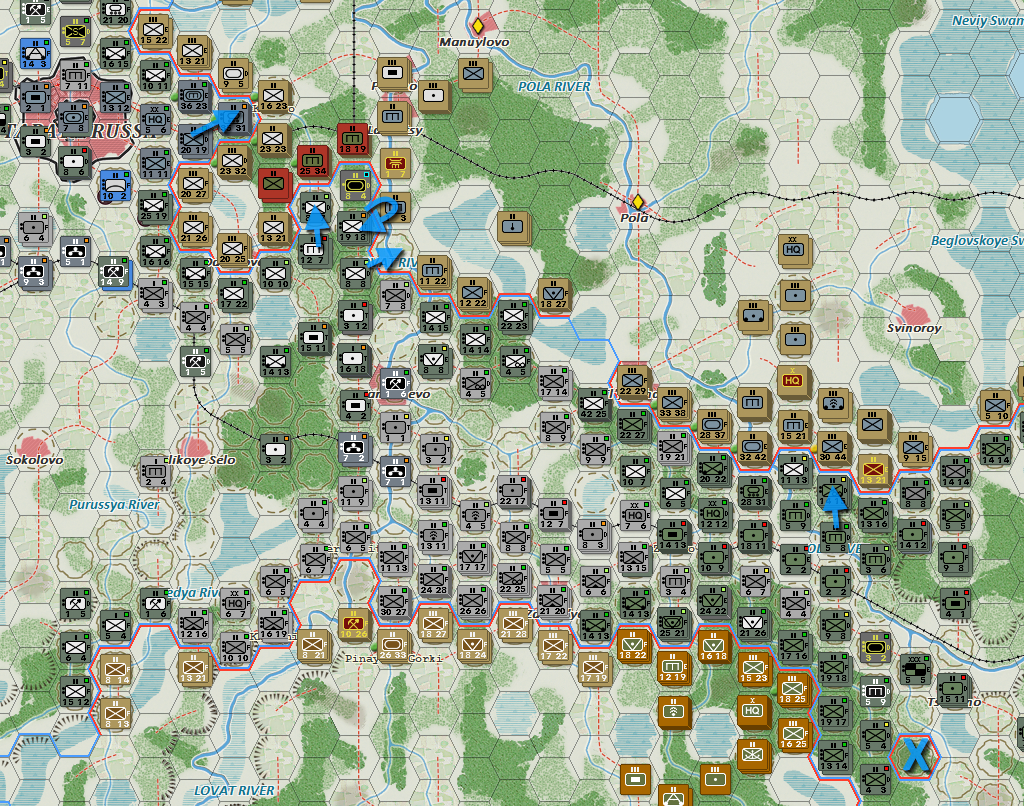
Task: Pick the blue-gray mechanized unit 36 23
Action: [194, 97]
